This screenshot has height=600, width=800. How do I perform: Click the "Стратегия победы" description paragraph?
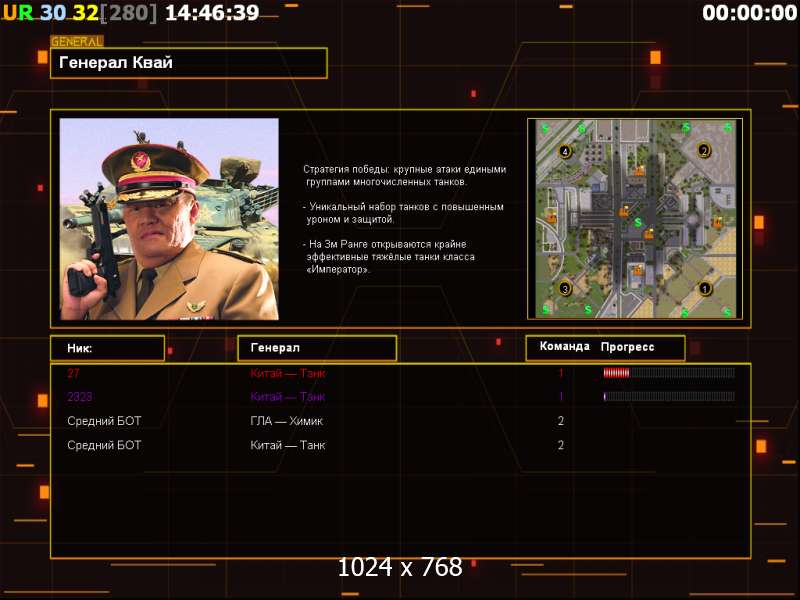pyautogui.click(x=405, y=176)
